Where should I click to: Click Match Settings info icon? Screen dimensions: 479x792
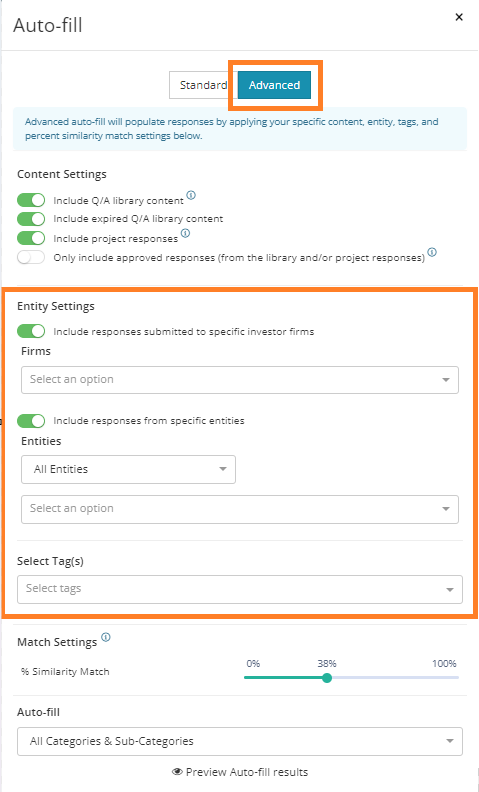point(106,637)
